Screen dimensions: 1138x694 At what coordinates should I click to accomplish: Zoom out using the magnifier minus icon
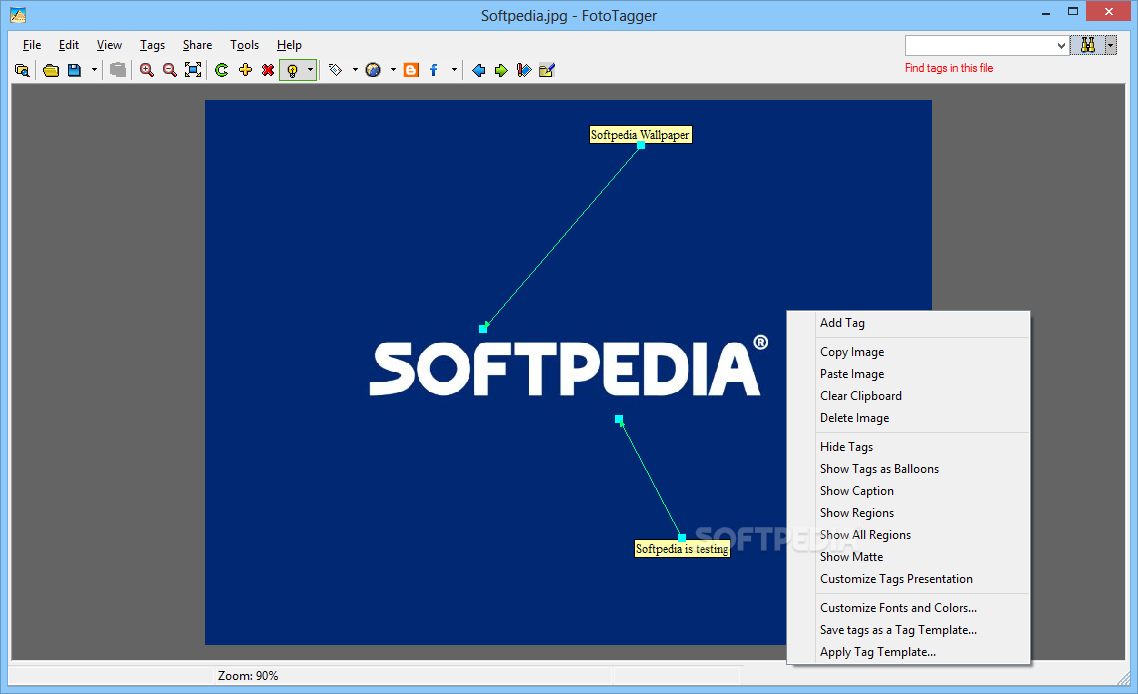[x=170, y=70]
